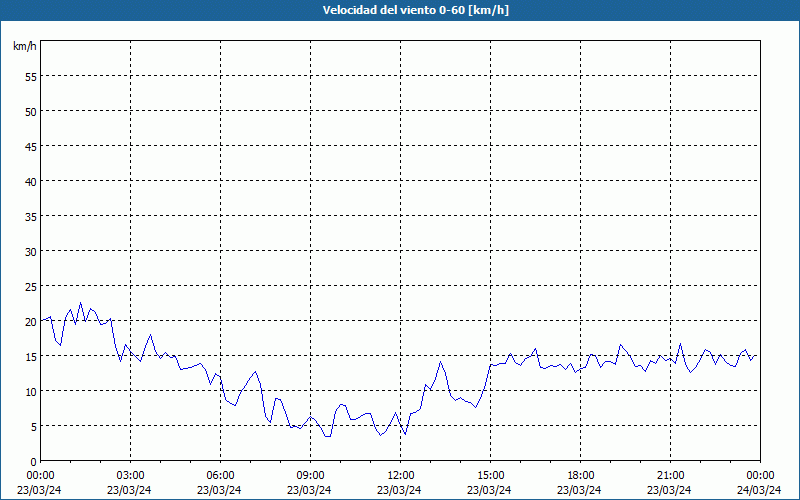Click the '23/03/24' date under 12:00
800x500 pixels.
coord(399,490)
